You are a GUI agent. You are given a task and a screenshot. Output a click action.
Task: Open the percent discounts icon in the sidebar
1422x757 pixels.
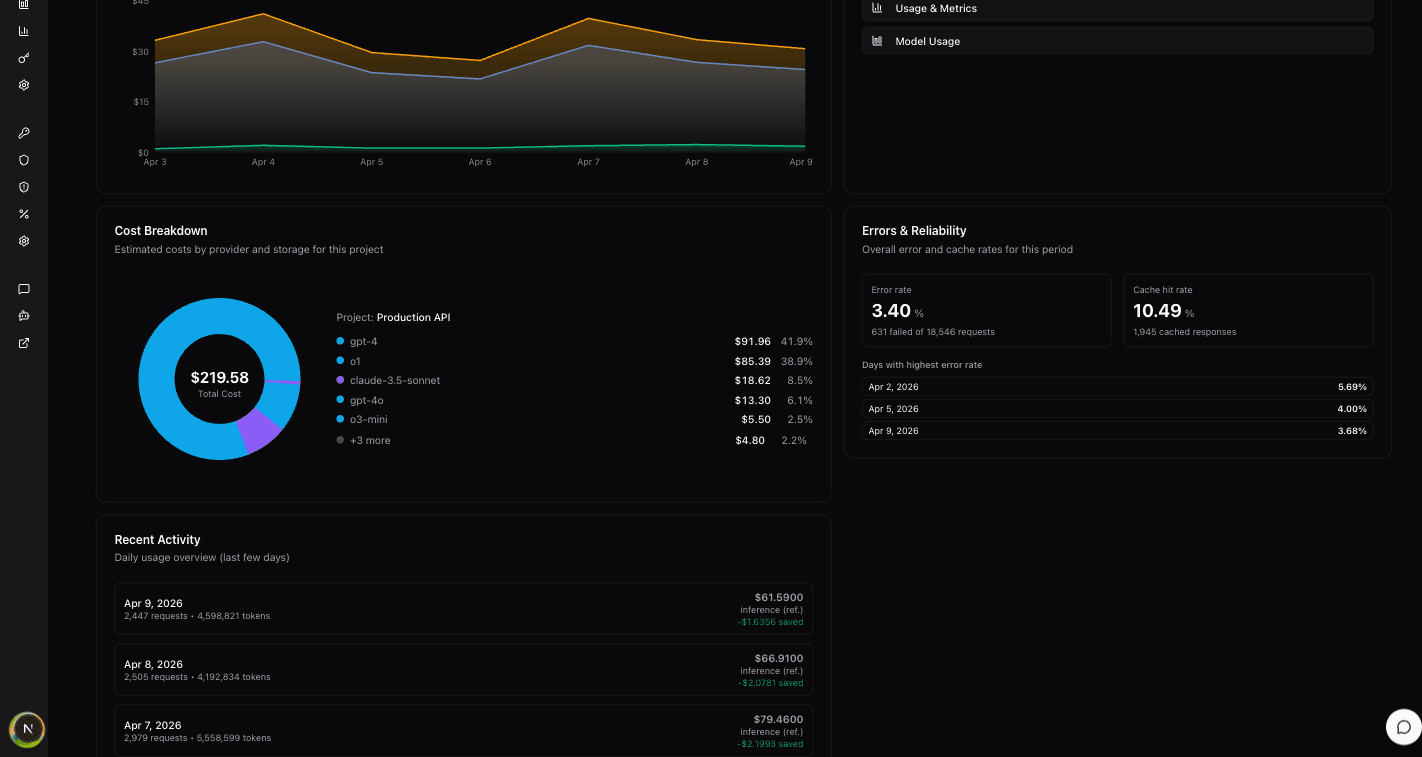(24, 214)
